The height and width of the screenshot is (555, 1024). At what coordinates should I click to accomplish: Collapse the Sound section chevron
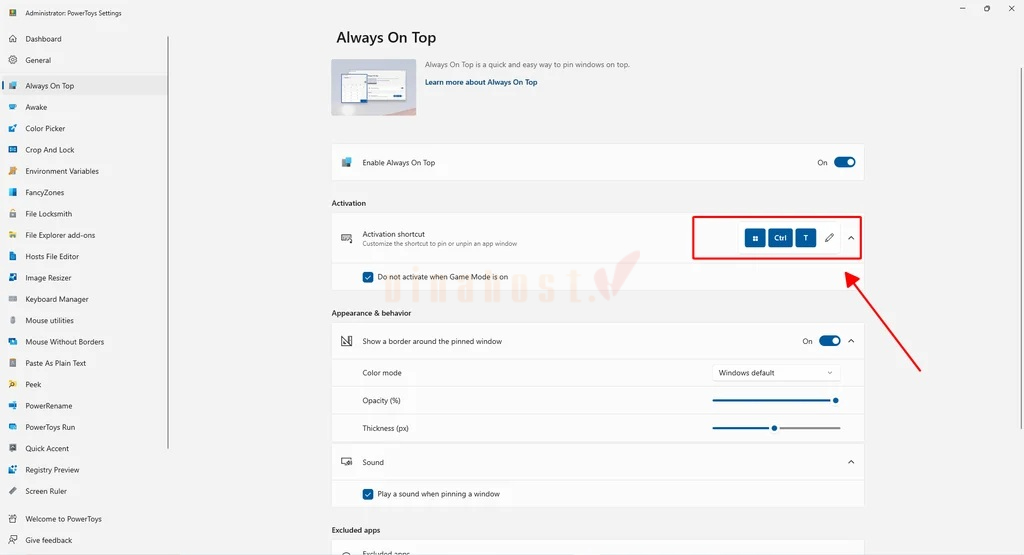tap(851, 462)
